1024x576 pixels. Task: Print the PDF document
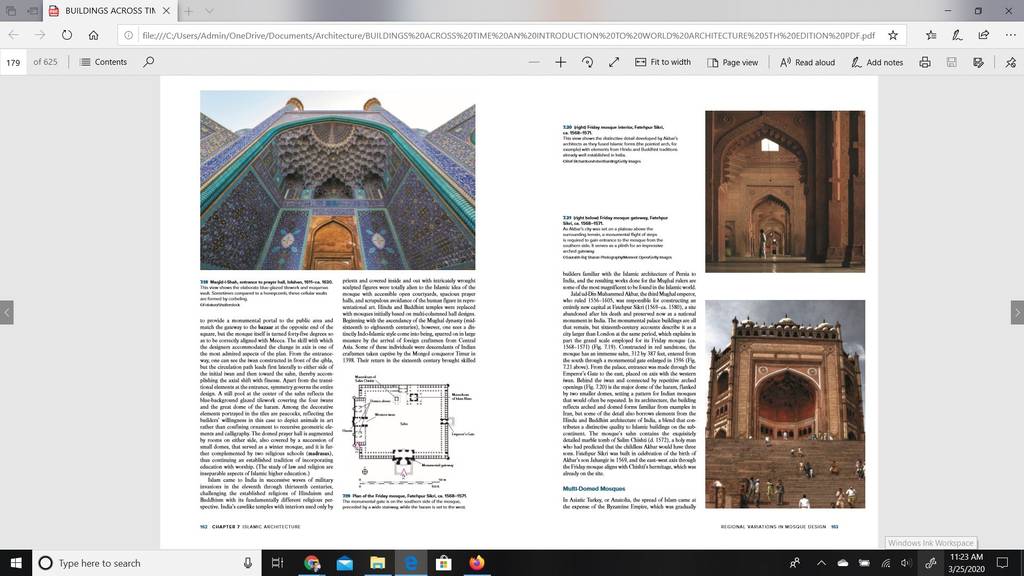tap(925, 62)
